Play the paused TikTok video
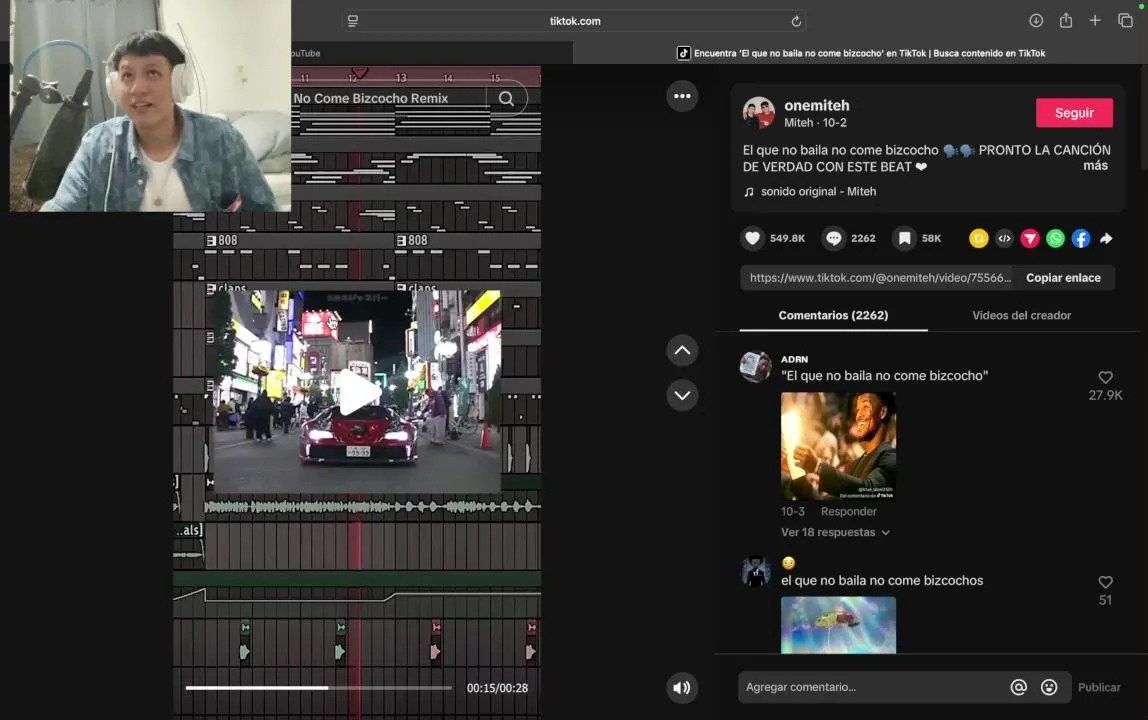The height and width of the screenshot is (720, 1148). (358, 393)
